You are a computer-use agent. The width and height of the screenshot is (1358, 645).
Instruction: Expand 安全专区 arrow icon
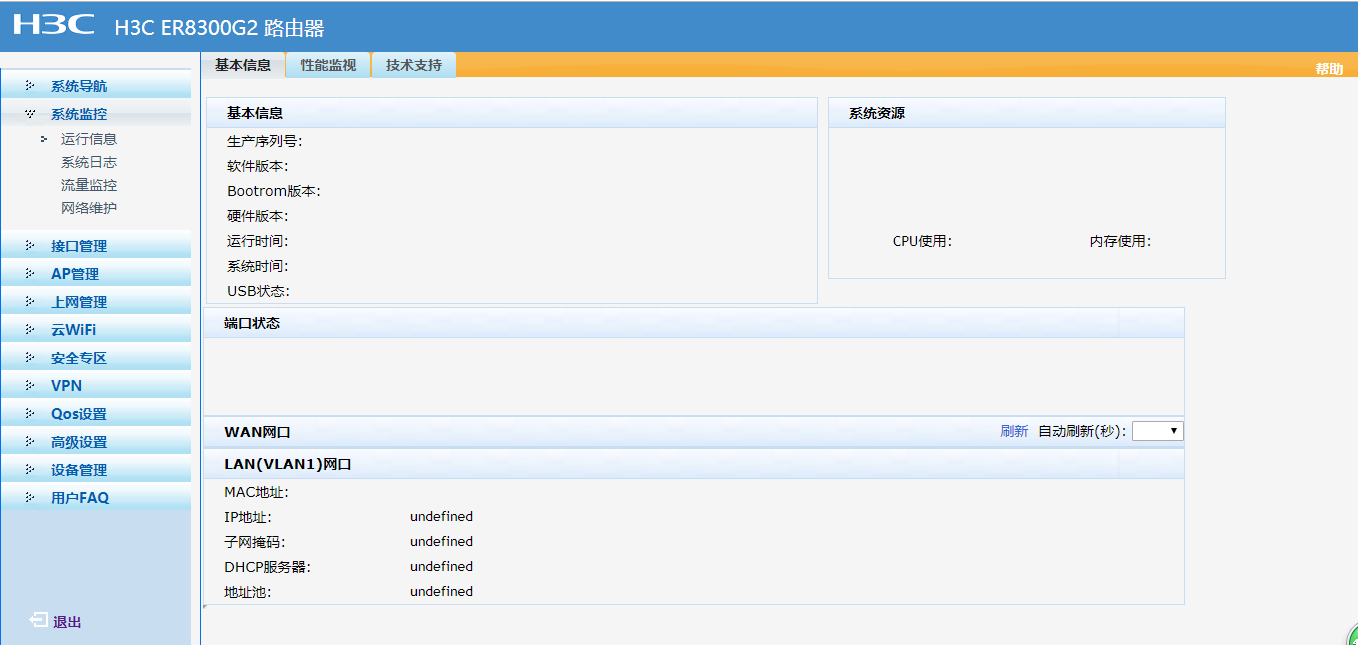pos(30,357)
